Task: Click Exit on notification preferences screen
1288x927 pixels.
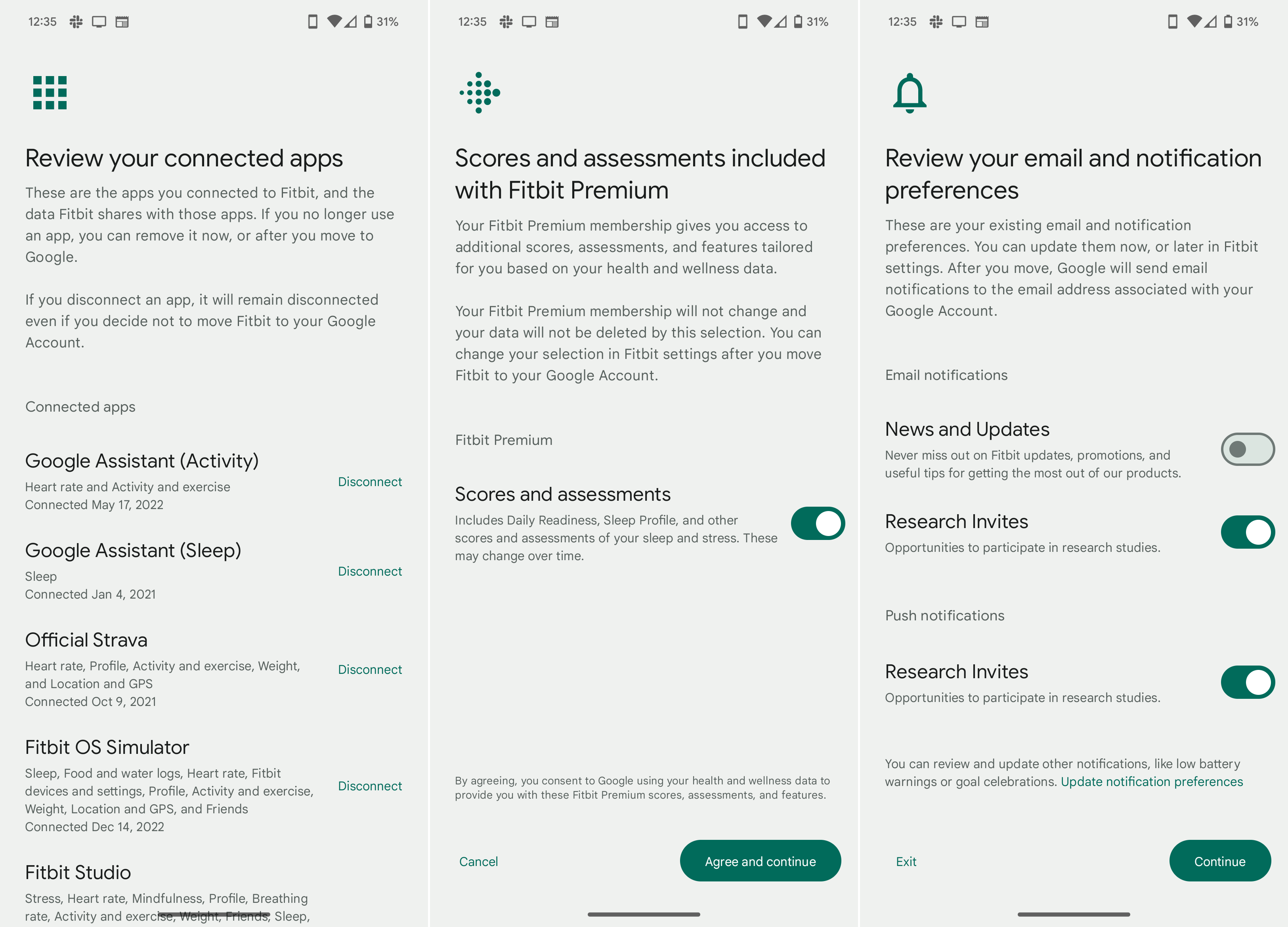Action: 906,861
